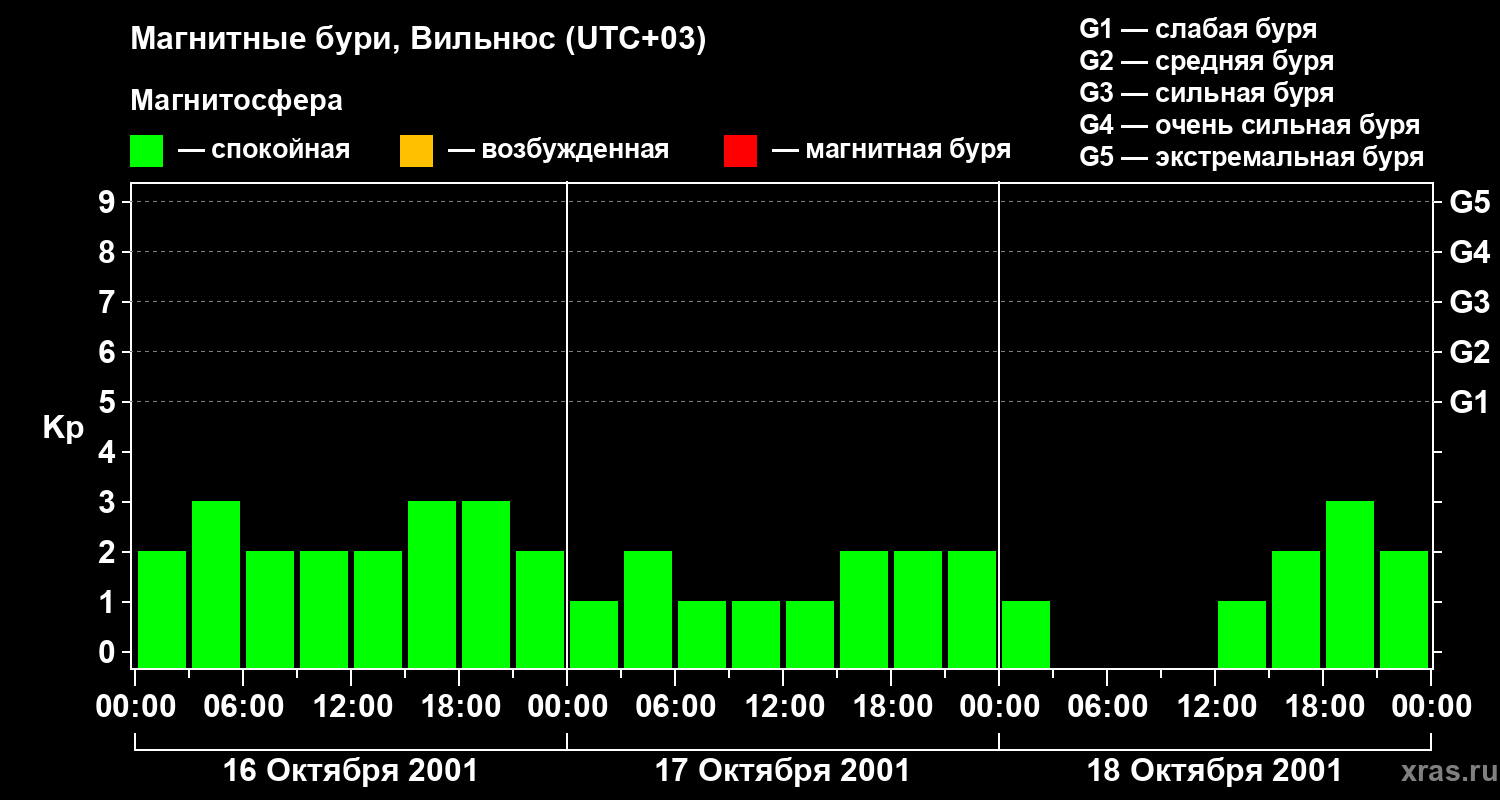Click the 'Магнитосфера' legend heading
1500x800 pixels.
click(x=236, y=101)
